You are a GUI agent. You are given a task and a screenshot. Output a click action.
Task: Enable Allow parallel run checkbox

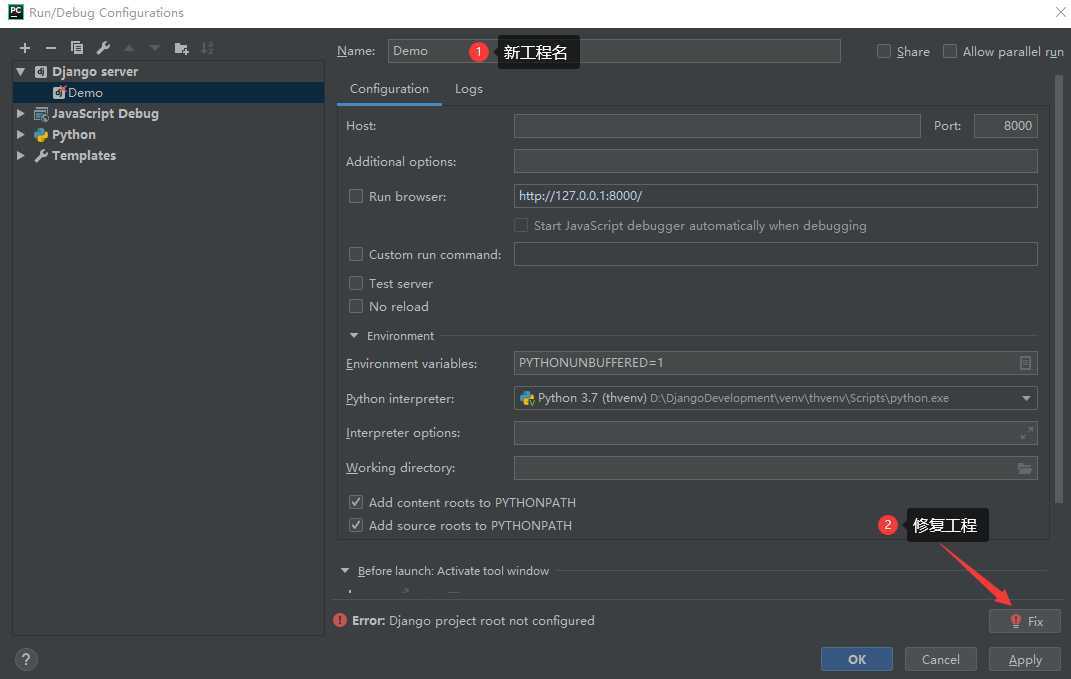949,51
